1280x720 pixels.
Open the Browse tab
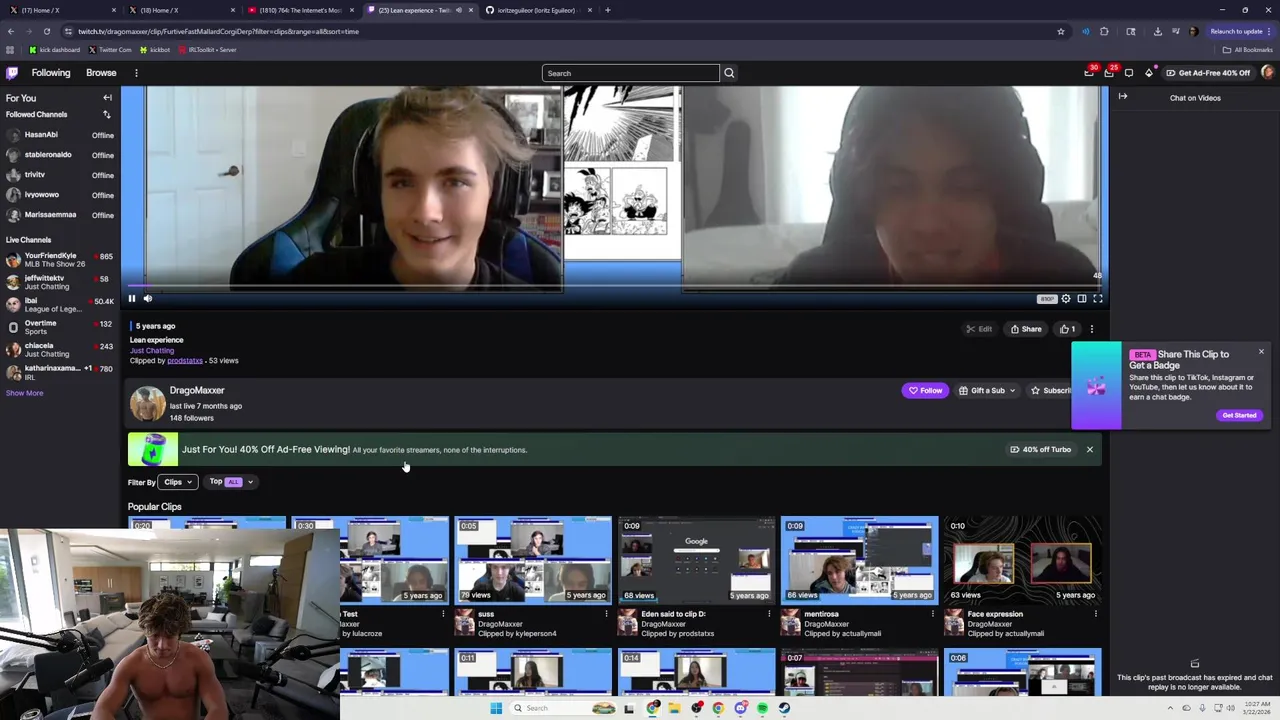(101, 73)
